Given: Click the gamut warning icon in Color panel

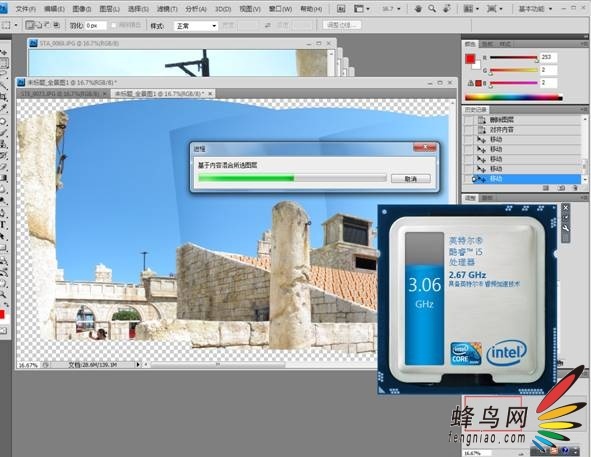Looking at the screenshot, I should click(470, 83).
